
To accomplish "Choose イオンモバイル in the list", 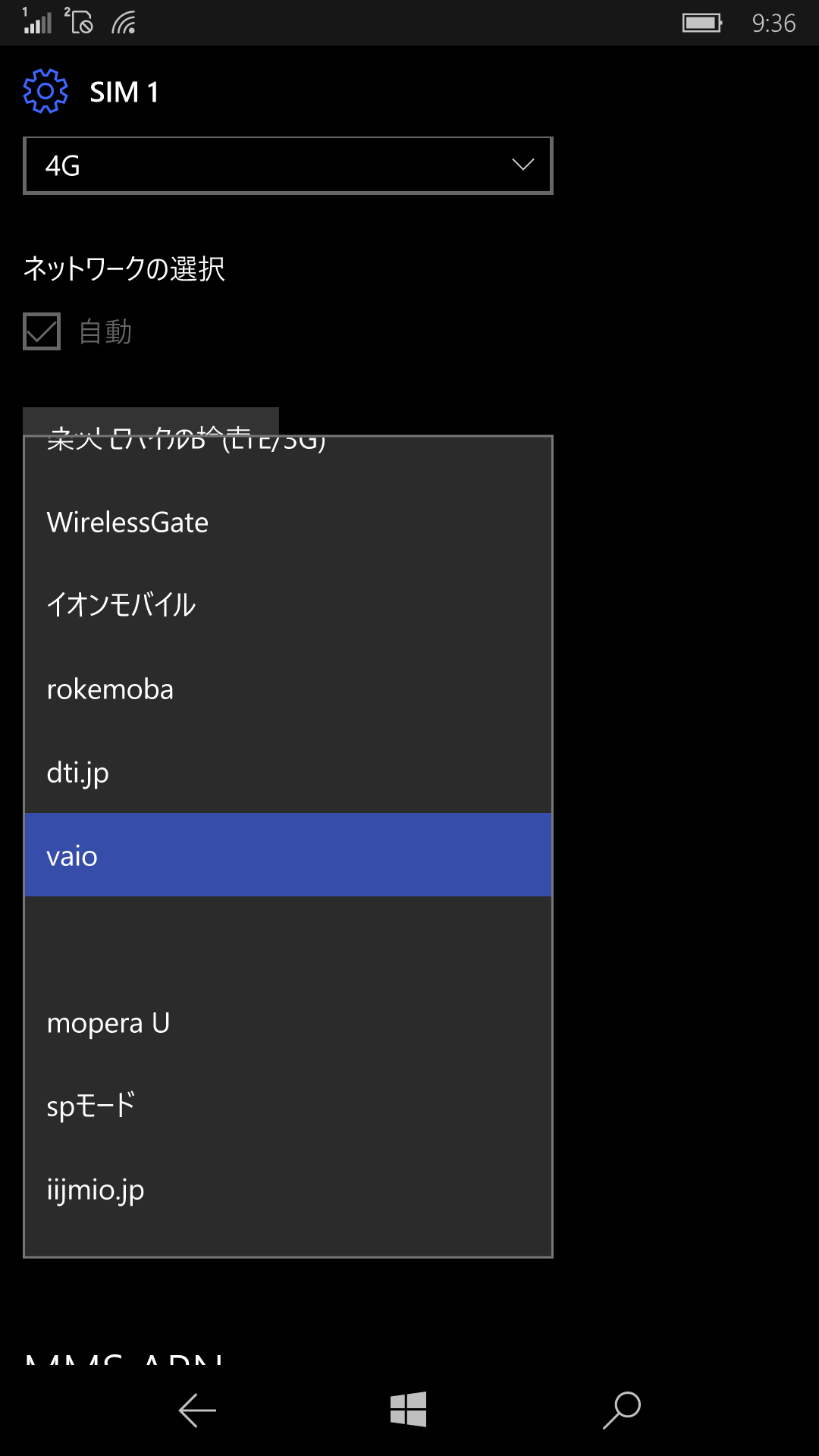I will [288, 604].
